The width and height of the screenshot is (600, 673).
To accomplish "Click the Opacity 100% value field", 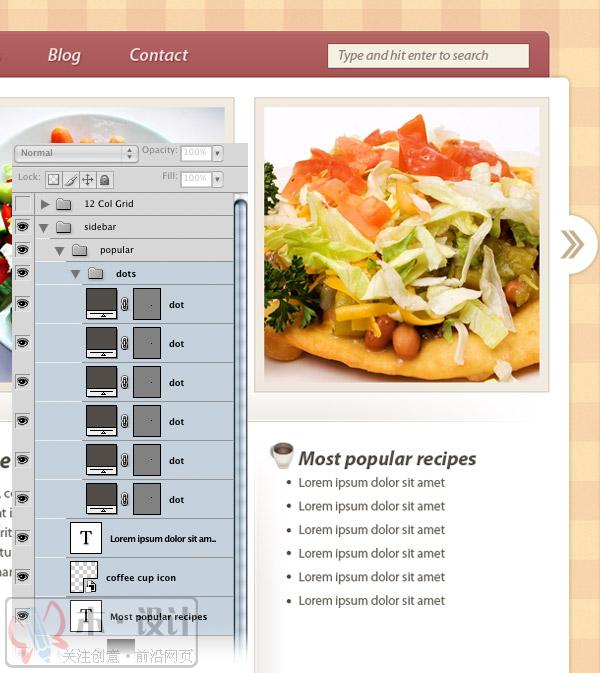I will 196,153.
